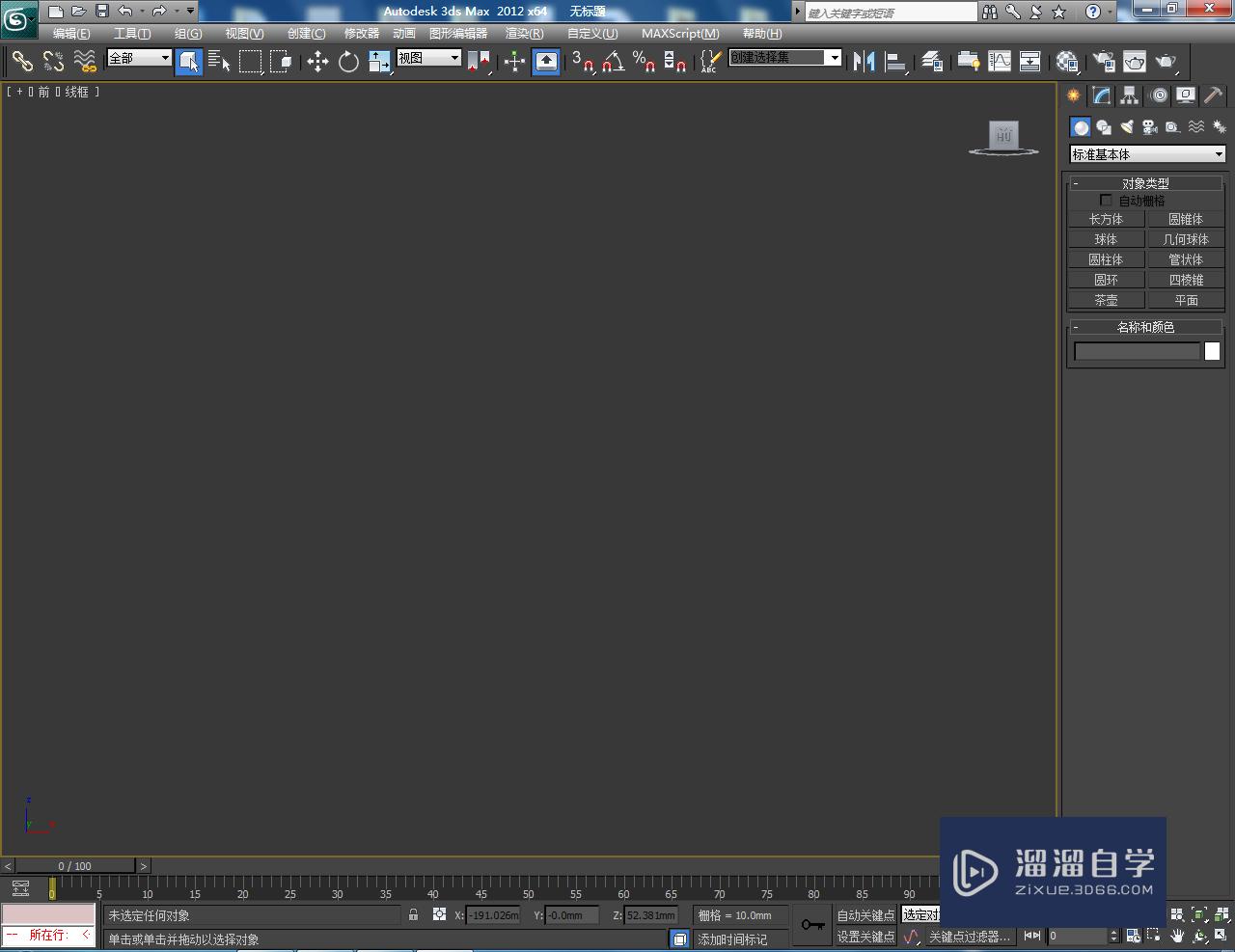Click the Cameras creation icon
This screenshot has height=952, width=1235.
tap(1150, 126)
